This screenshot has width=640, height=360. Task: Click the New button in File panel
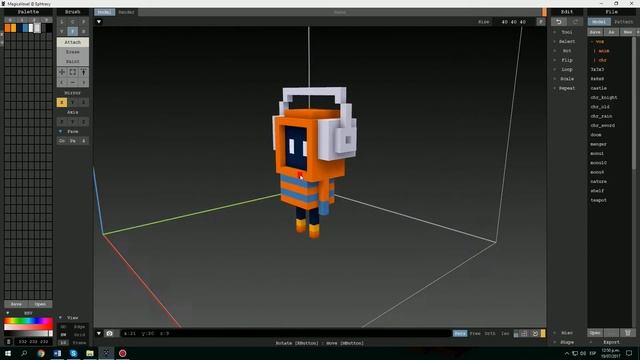[628, 32]
